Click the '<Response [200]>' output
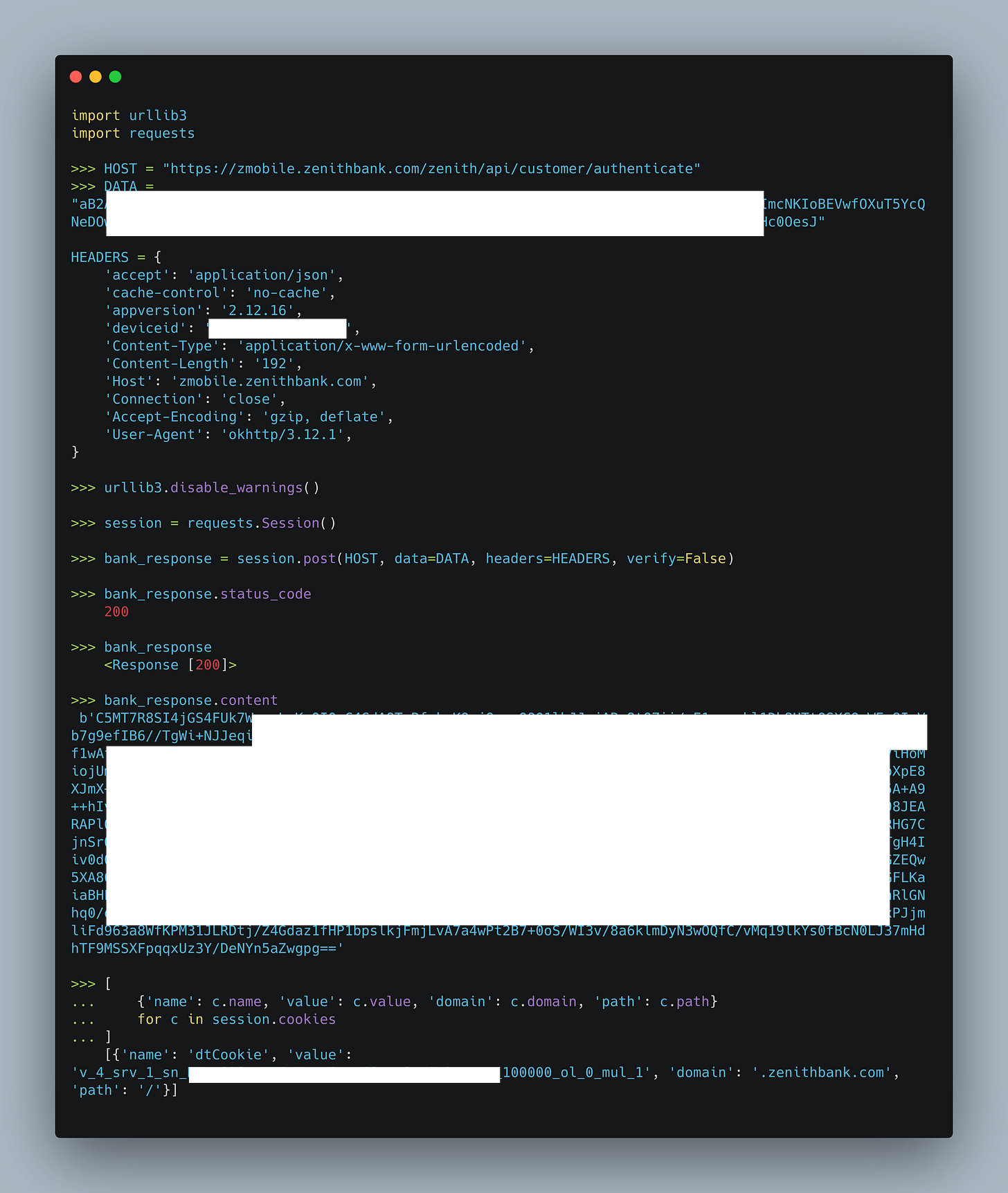This screenshot has width=1008, height=1193. point(170,665)
